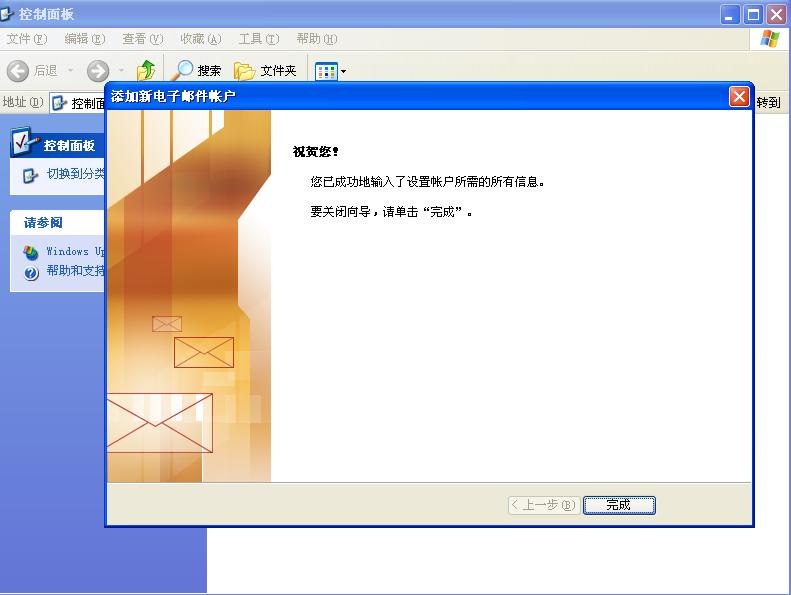The image size is (791, 595).
Task: Click the 完成 button to finish wizard
Action: click(x=619, y=505)
